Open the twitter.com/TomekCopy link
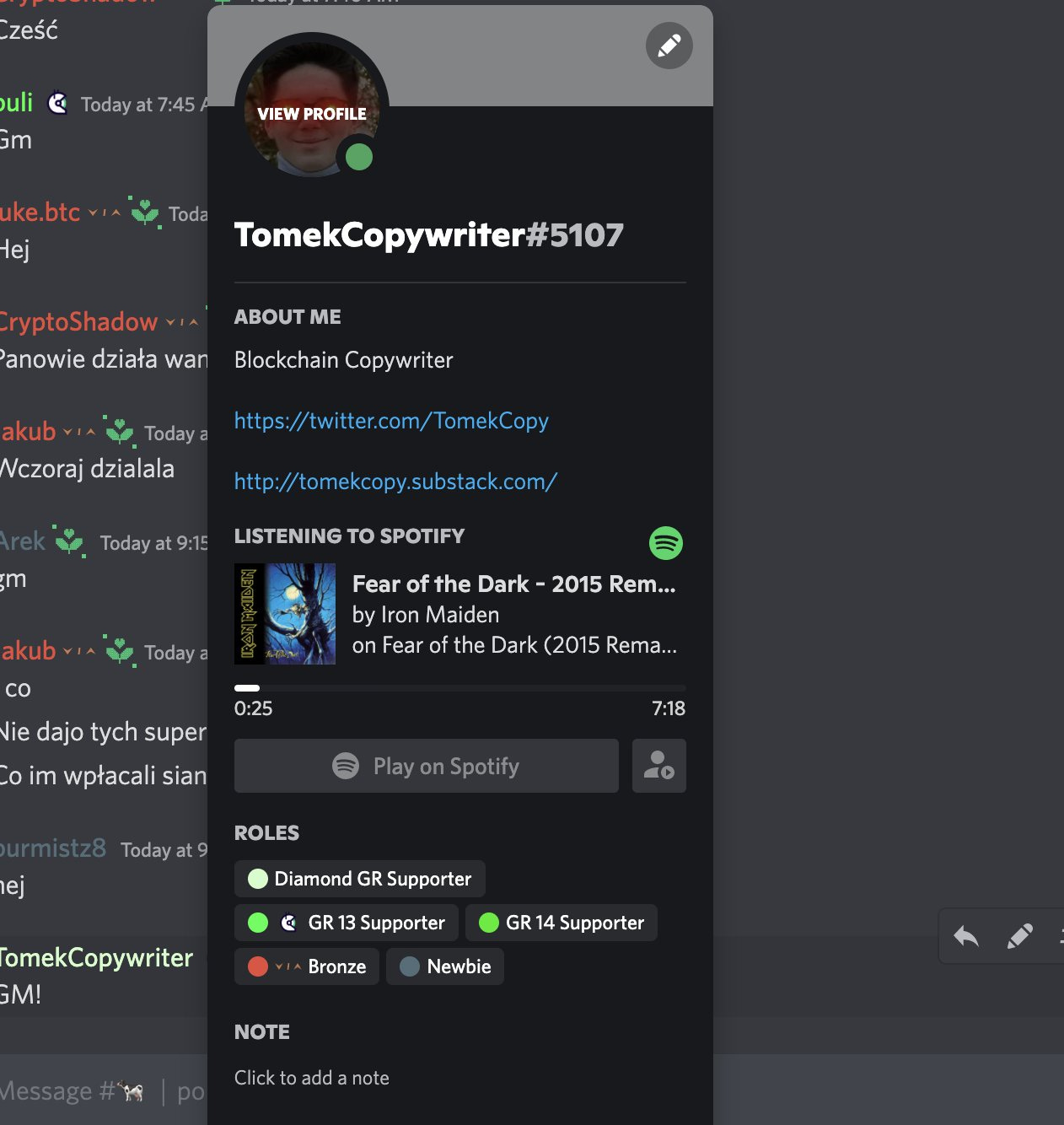Screen dimensions: 1064x1125 point(391,421)
